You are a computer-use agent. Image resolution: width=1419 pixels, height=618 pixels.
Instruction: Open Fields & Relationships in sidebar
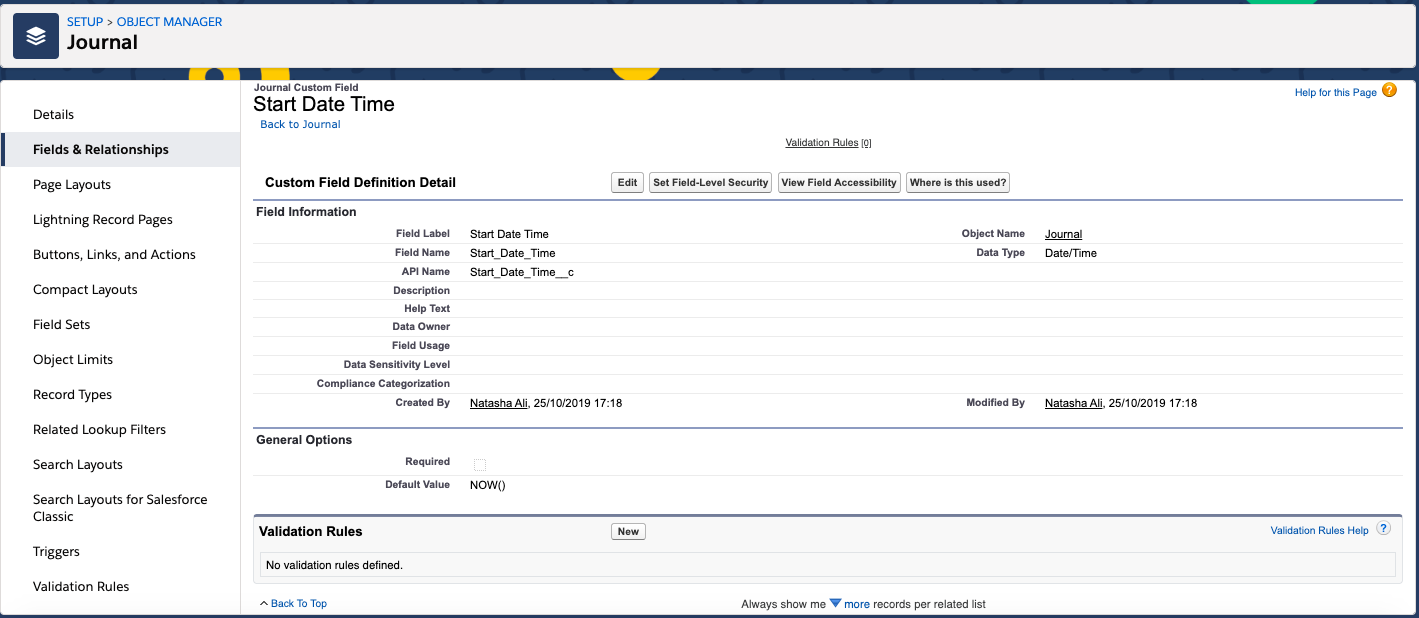click(100, 149)
